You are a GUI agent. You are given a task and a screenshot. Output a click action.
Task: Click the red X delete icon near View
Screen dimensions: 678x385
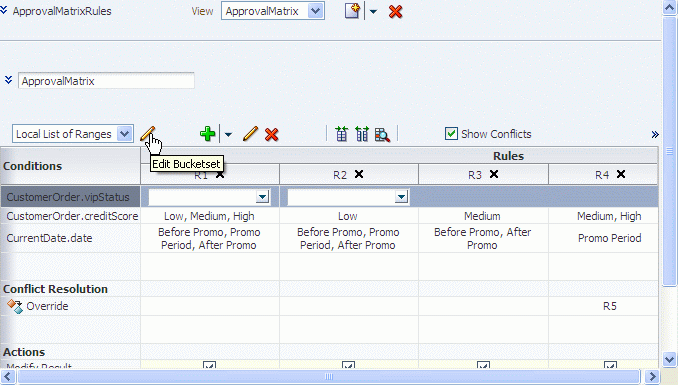395,12
